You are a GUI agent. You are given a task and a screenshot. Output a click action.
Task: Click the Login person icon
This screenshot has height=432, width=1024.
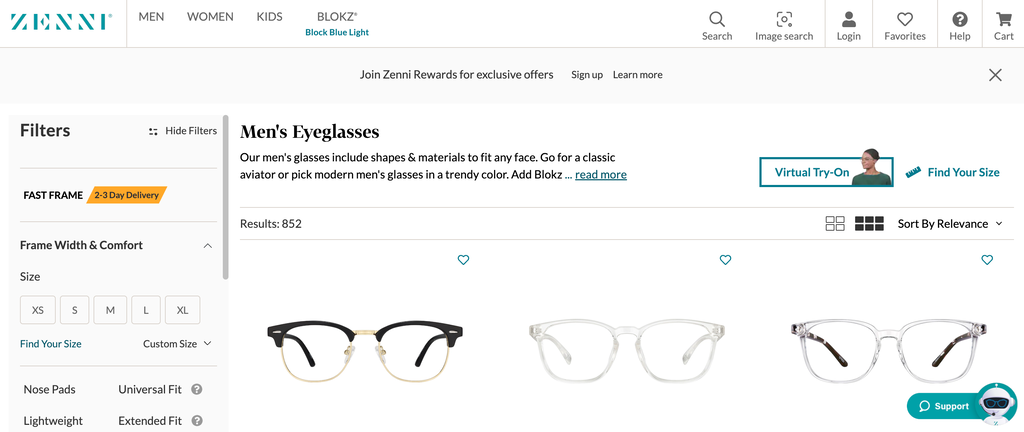(x=848, y=20)
